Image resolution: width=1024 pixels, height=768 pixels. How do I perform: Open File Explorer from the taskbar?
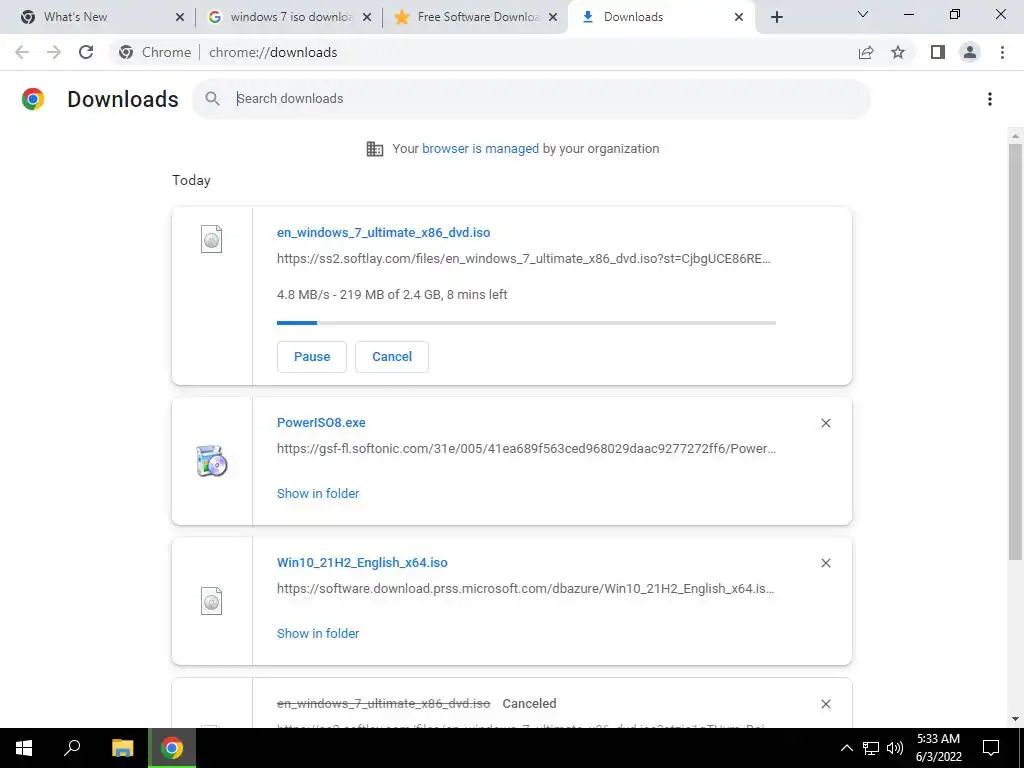(122, 748)
